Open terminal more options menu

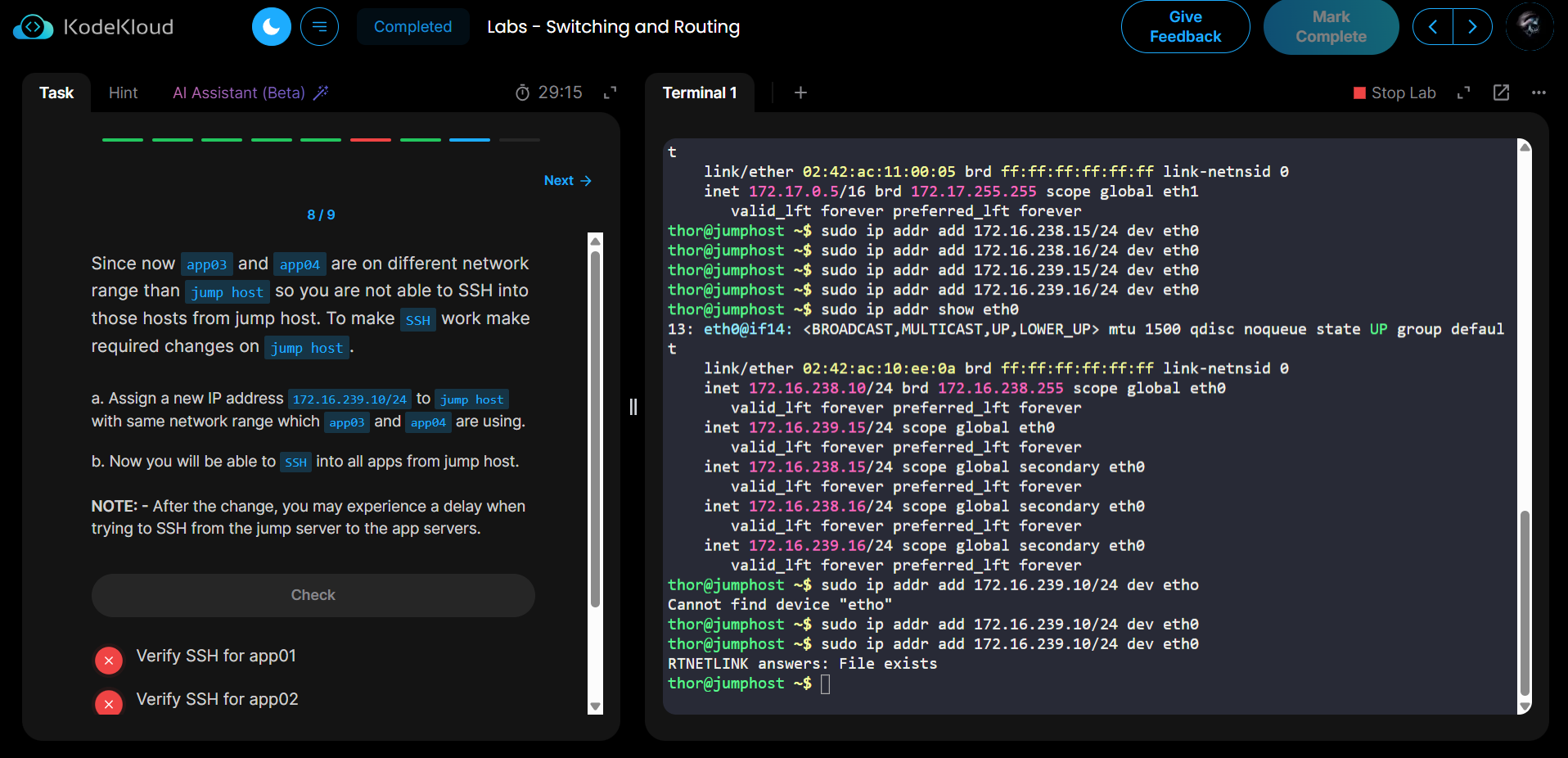click(1539, 92)
